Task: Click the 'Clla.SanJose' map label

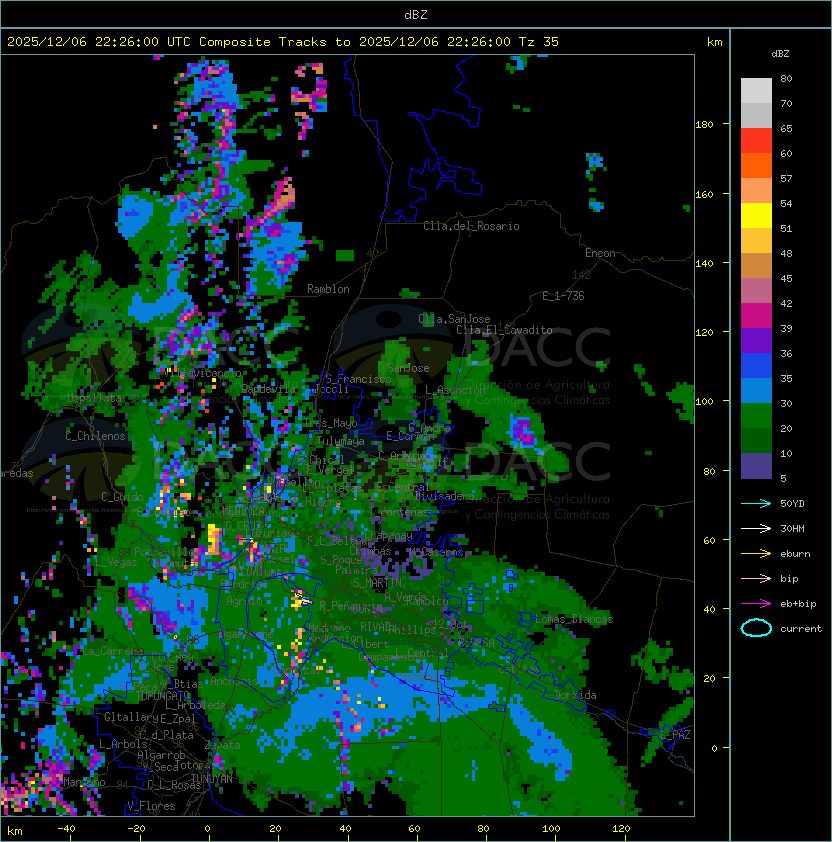Action: click(454, 319)
